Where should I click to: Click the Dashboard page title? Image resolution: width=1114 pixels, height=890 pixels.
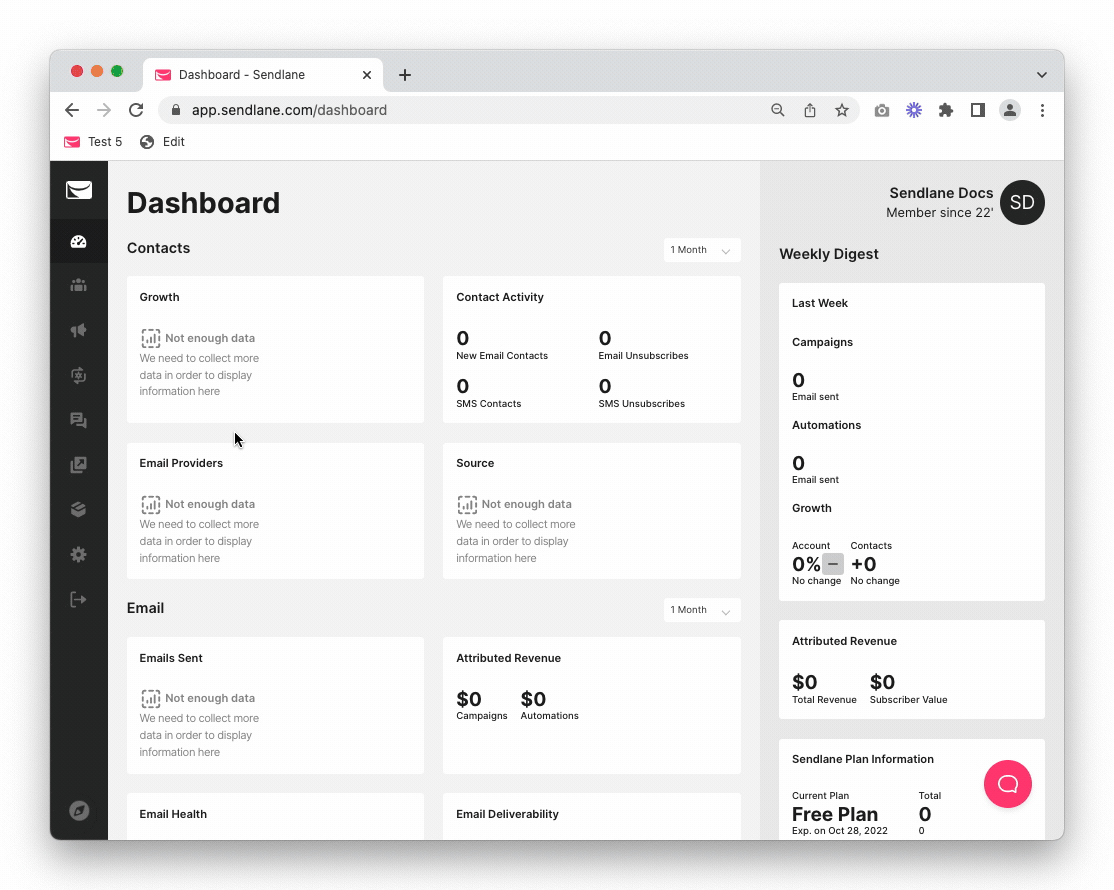pos(203,203)
